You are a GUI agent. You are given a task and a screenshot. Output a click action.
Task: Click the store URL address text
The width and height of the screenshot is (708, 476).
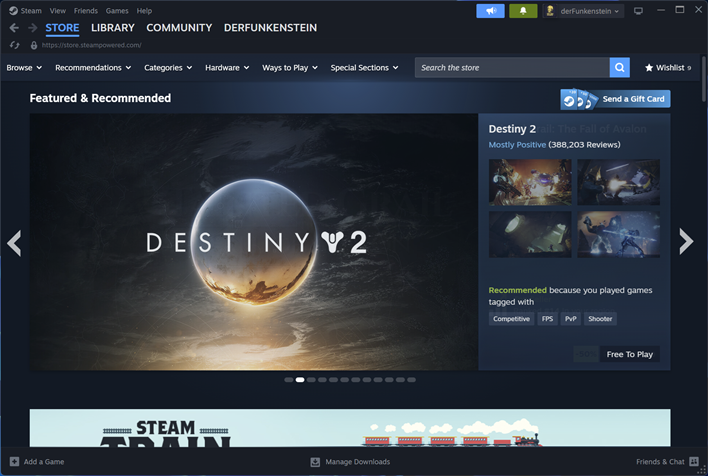pyautogui.click(x=92, y=45)
